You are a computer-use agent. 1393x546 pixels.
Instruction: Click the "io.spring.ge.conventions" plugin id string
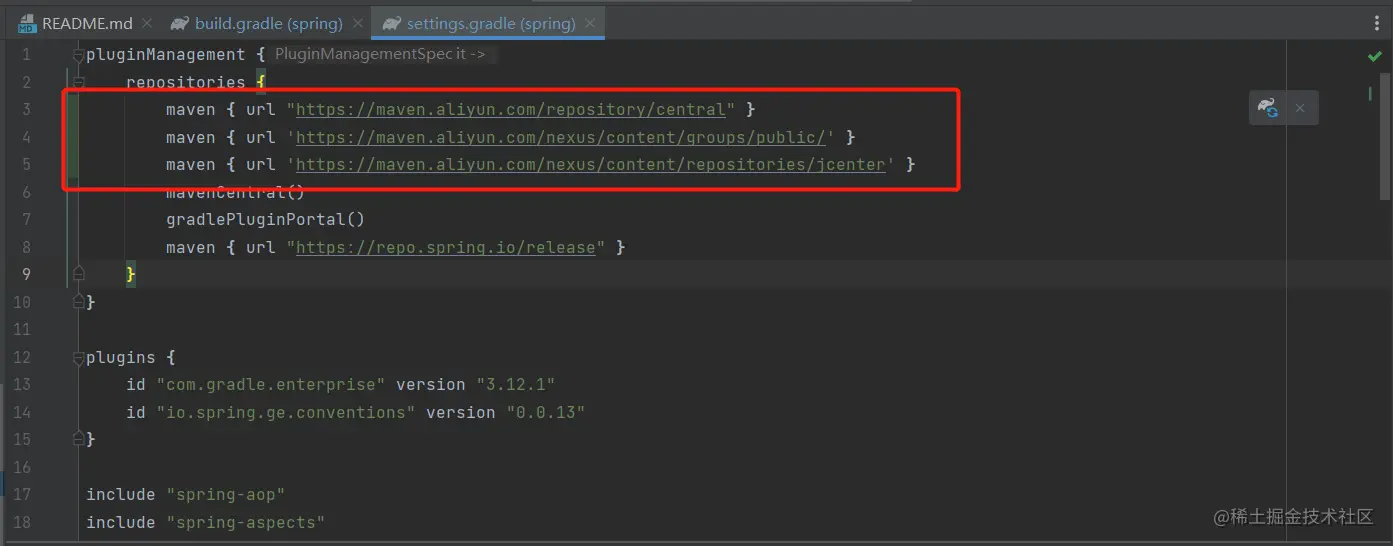285,412
